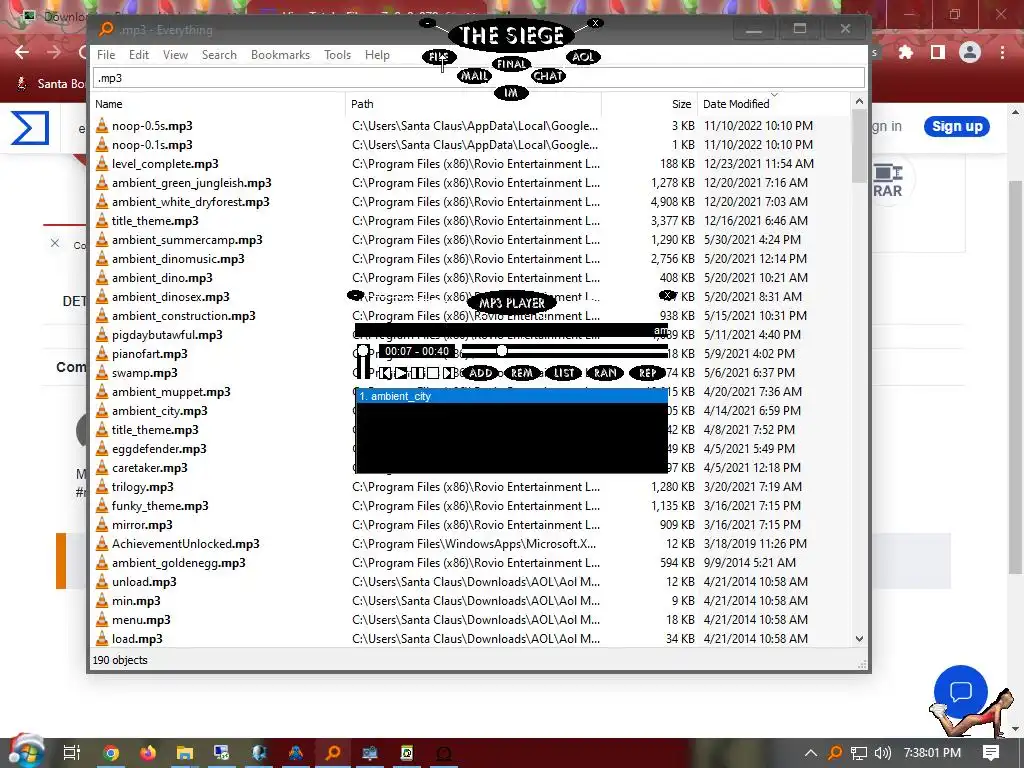1024x768 pixels.
Task: Click the .mp3 search field in Everything
Action: click(479, 78)
